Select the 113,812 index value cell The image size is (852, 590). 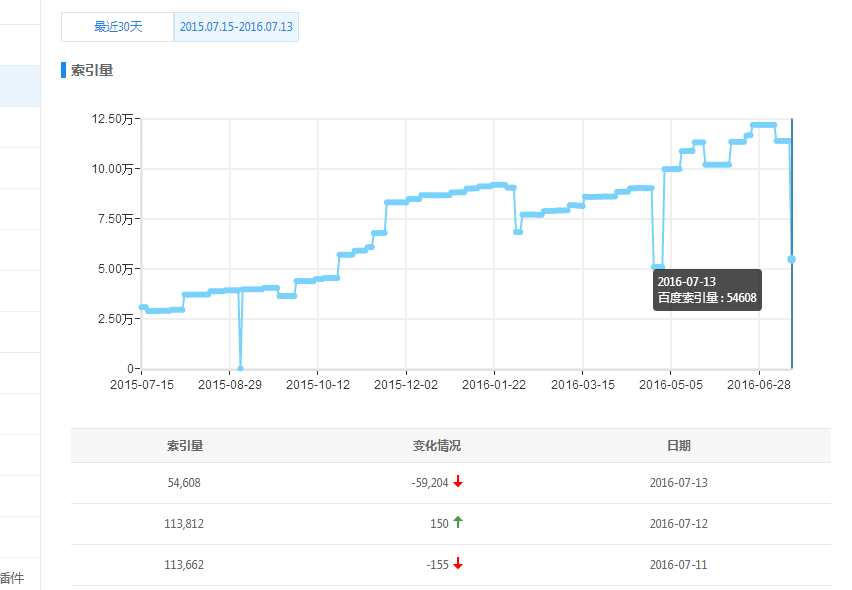(184, 523)
